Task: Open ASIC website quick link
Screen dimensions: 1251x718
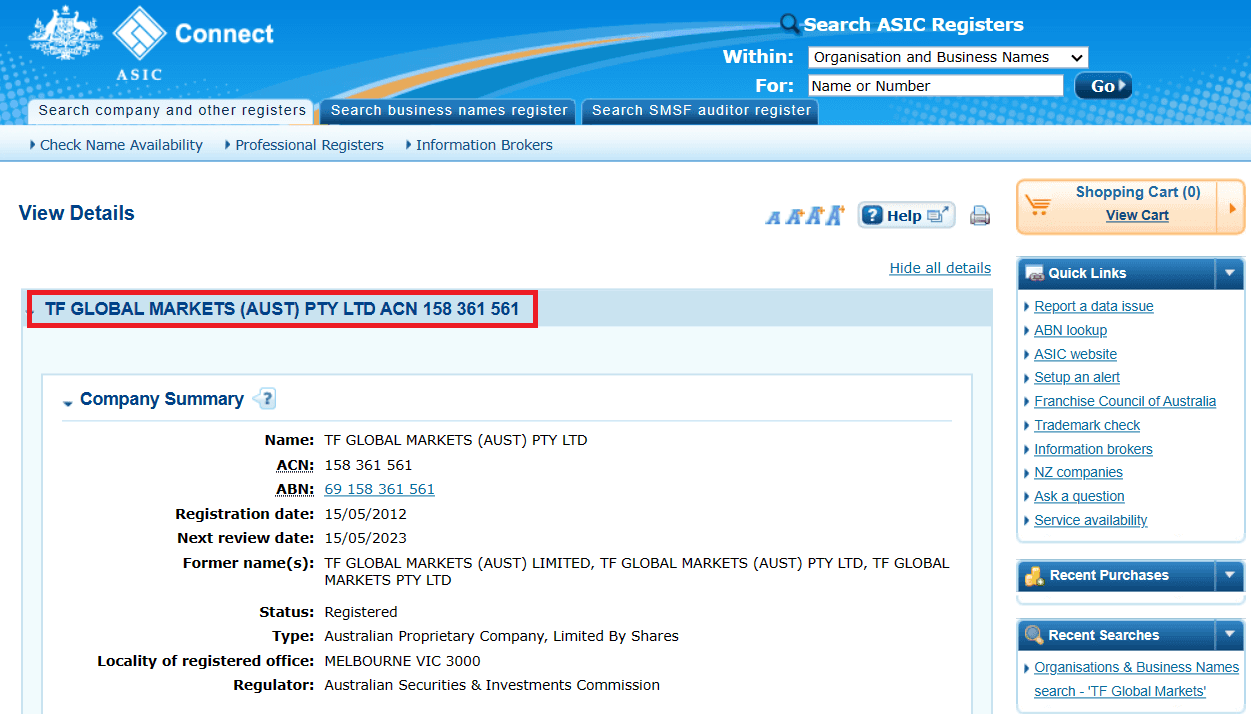Action: pos(1076,354)
